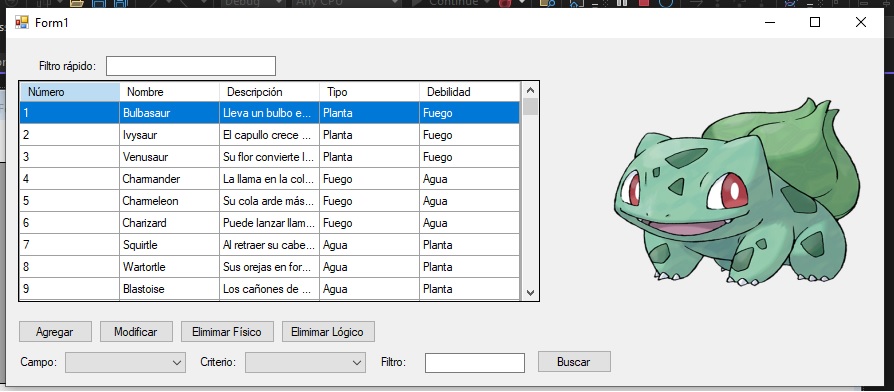
Task: Sort by the Nombre column header
Action: [x=169, y=92]
